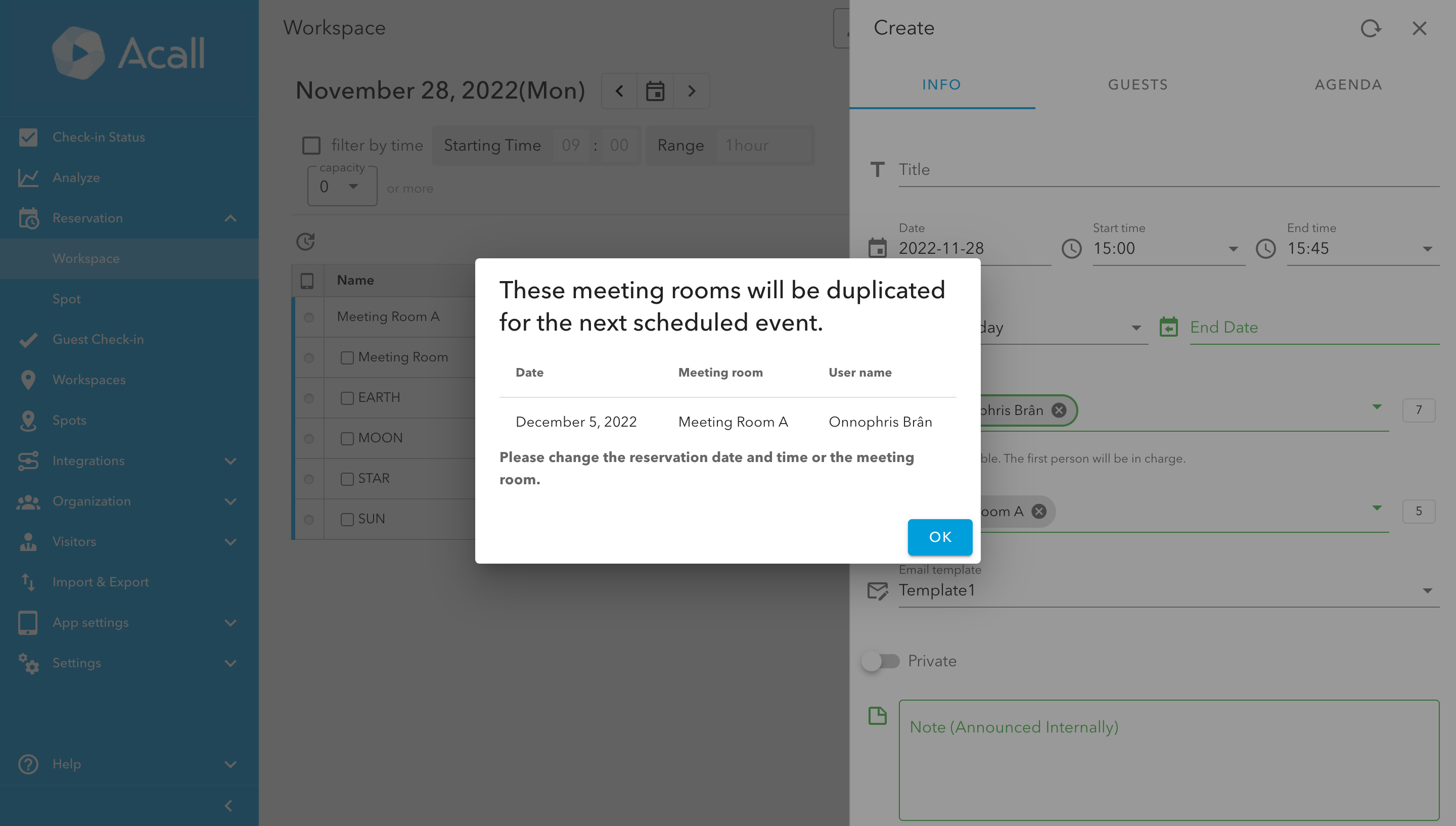Viewport: 1456px width, 826px height.
Task: Open Analyze from the sidebar
Action: [76, 177]
